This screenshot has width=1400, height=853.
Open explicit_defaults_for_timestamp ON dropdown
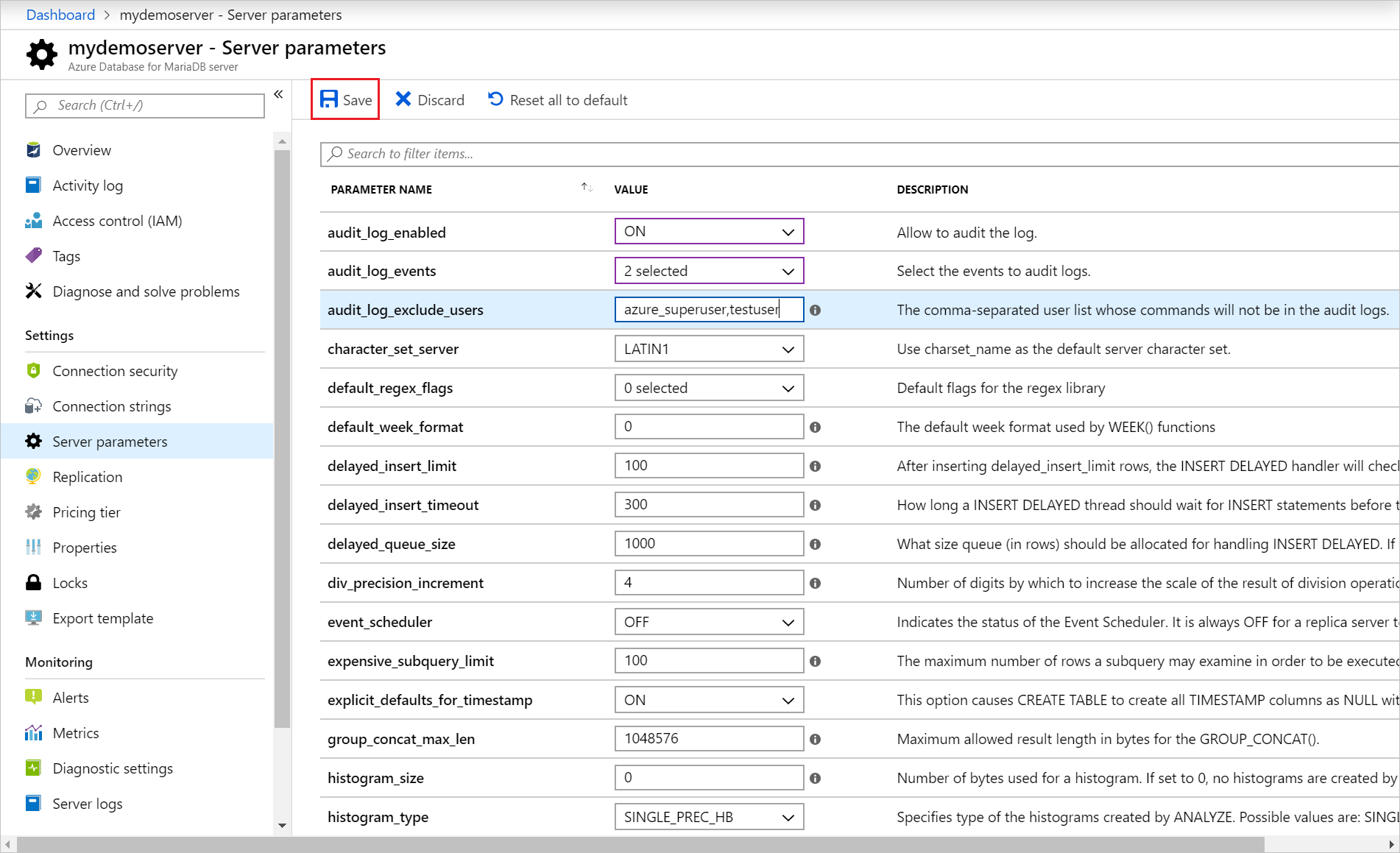(709, 700)
